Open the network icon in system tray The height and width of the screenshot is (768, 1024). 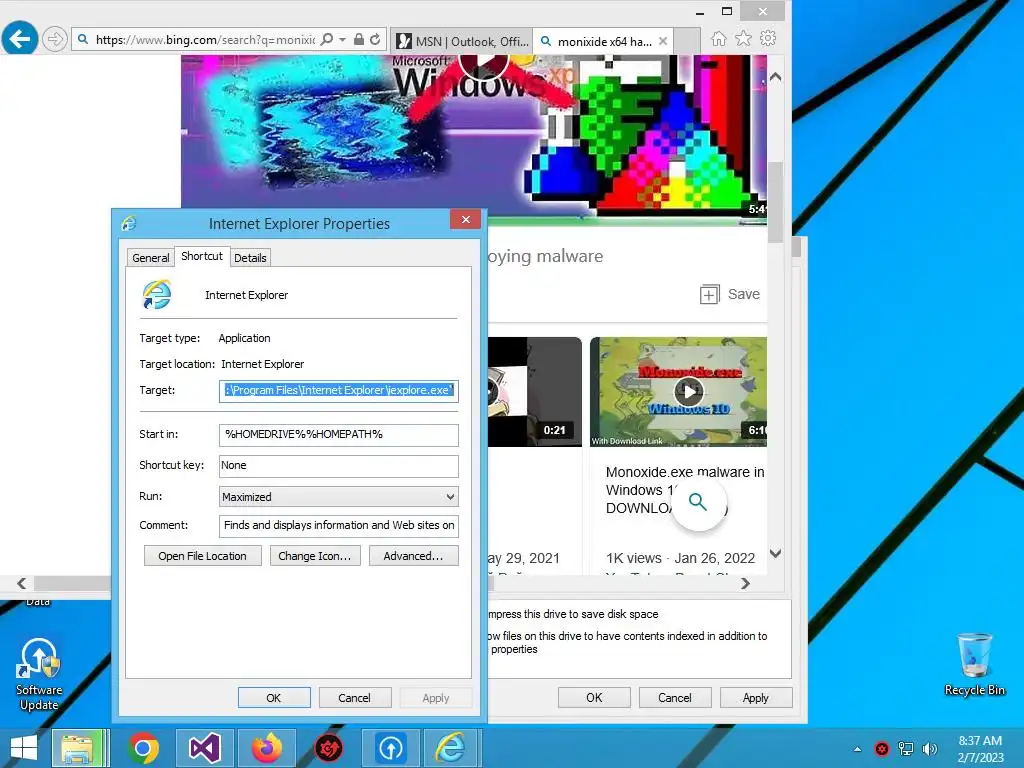tap(906, 749)
